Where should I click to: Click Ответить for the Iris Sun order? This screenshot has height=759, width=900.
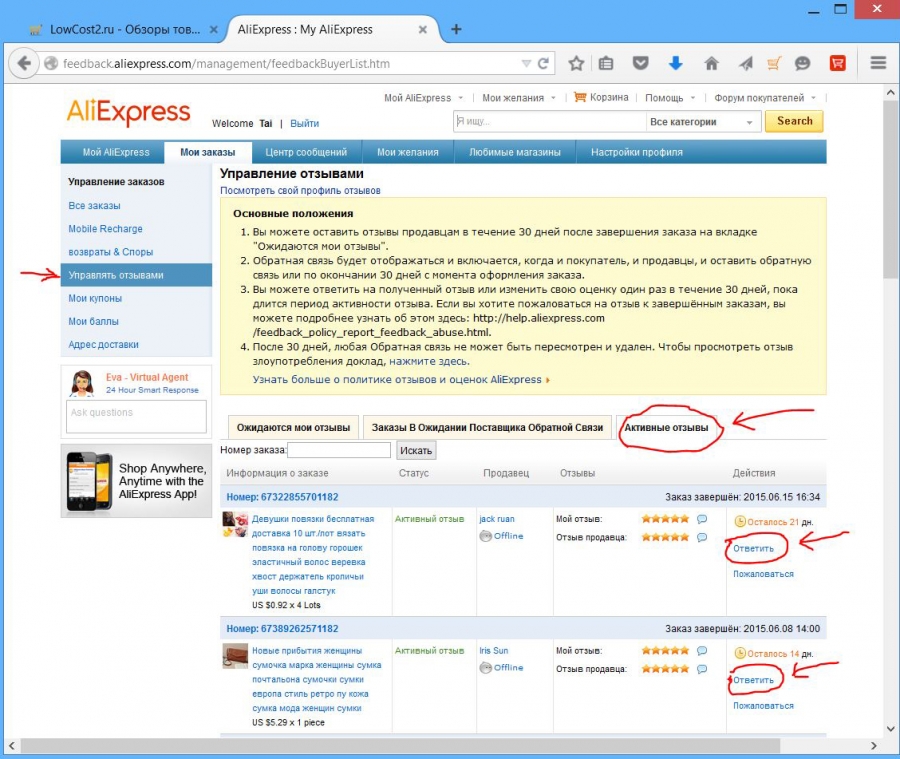(x=754, y=680)
